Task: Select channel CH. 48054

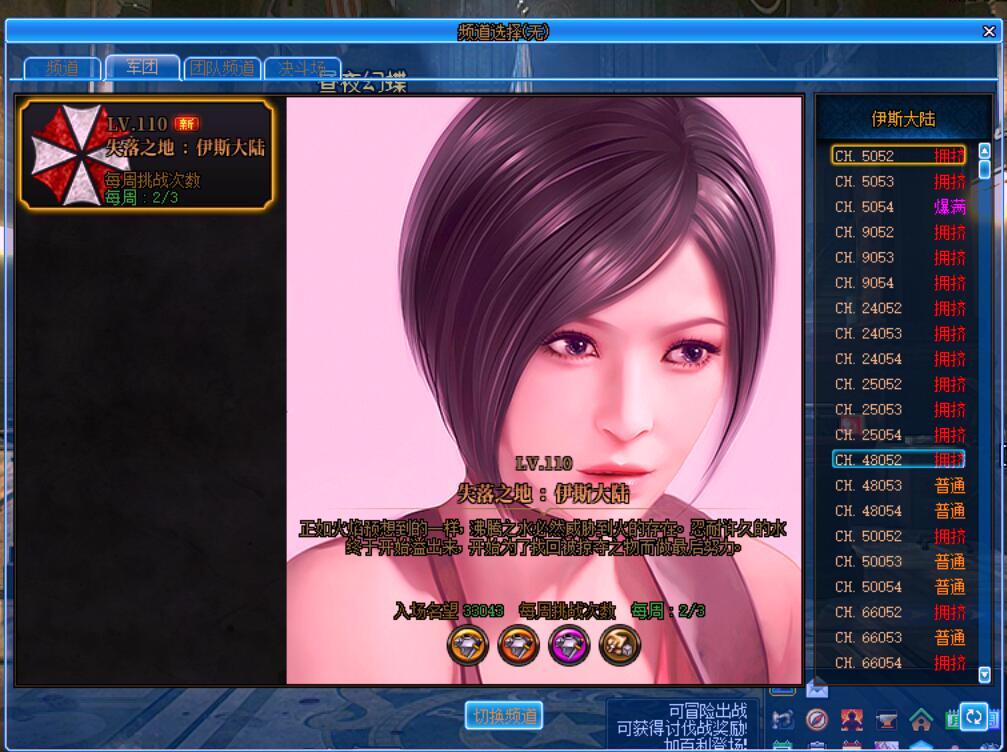Action: click(898, 511)
